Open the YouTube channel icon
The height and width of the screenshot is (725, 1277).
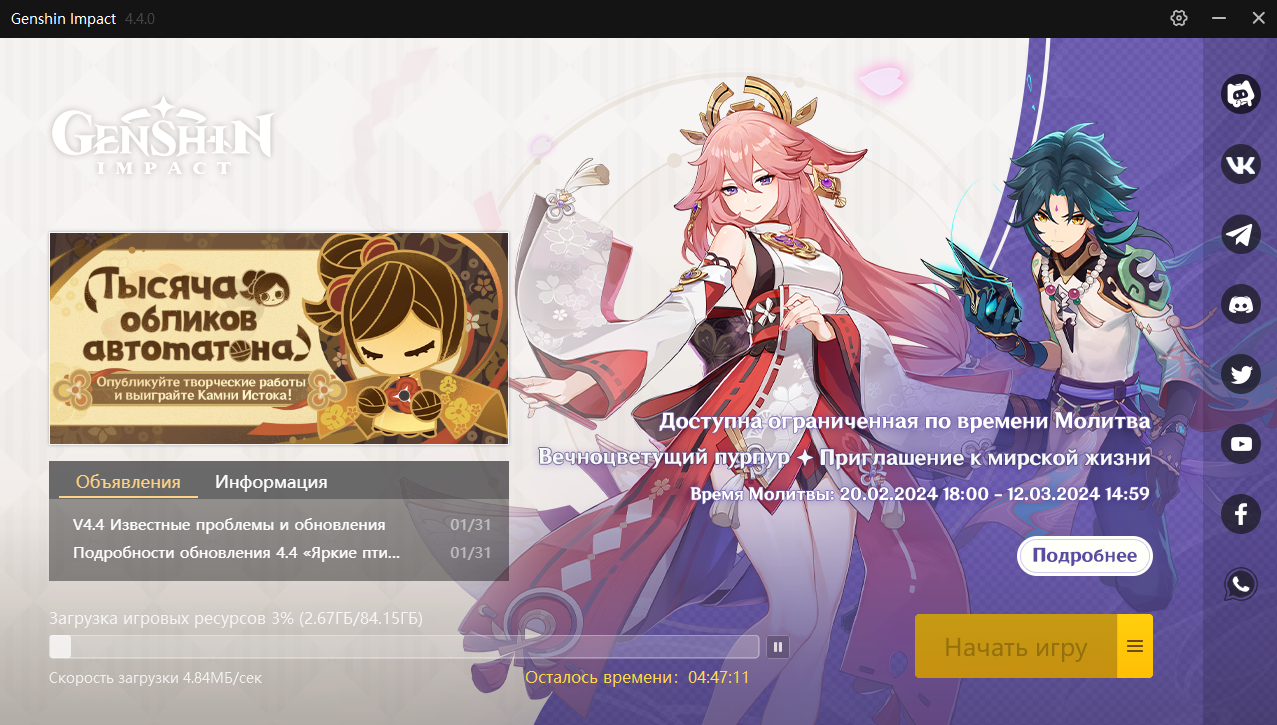pyautogui.click(x=1241, y=444)
